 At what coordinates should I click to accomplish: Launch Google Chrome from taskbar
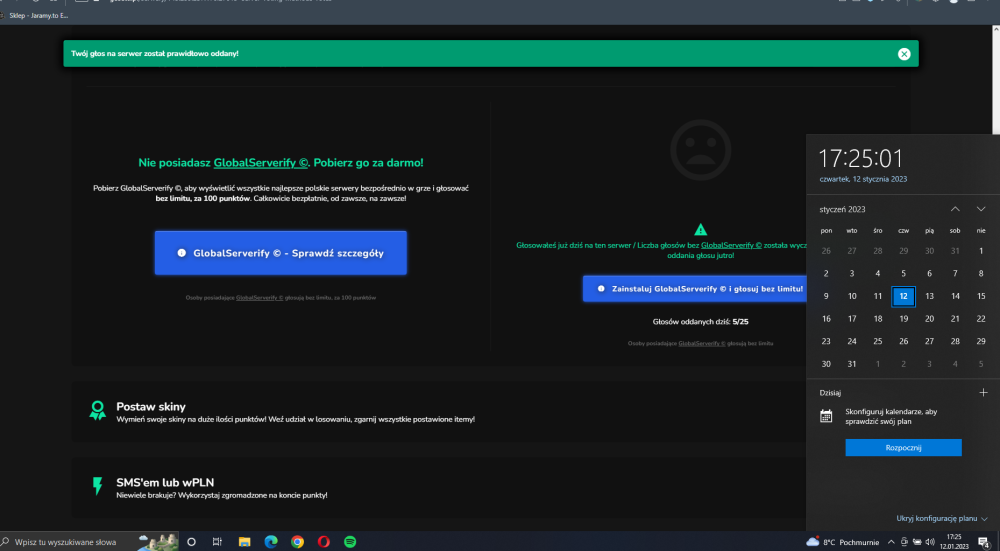click(x=297, y=542)
